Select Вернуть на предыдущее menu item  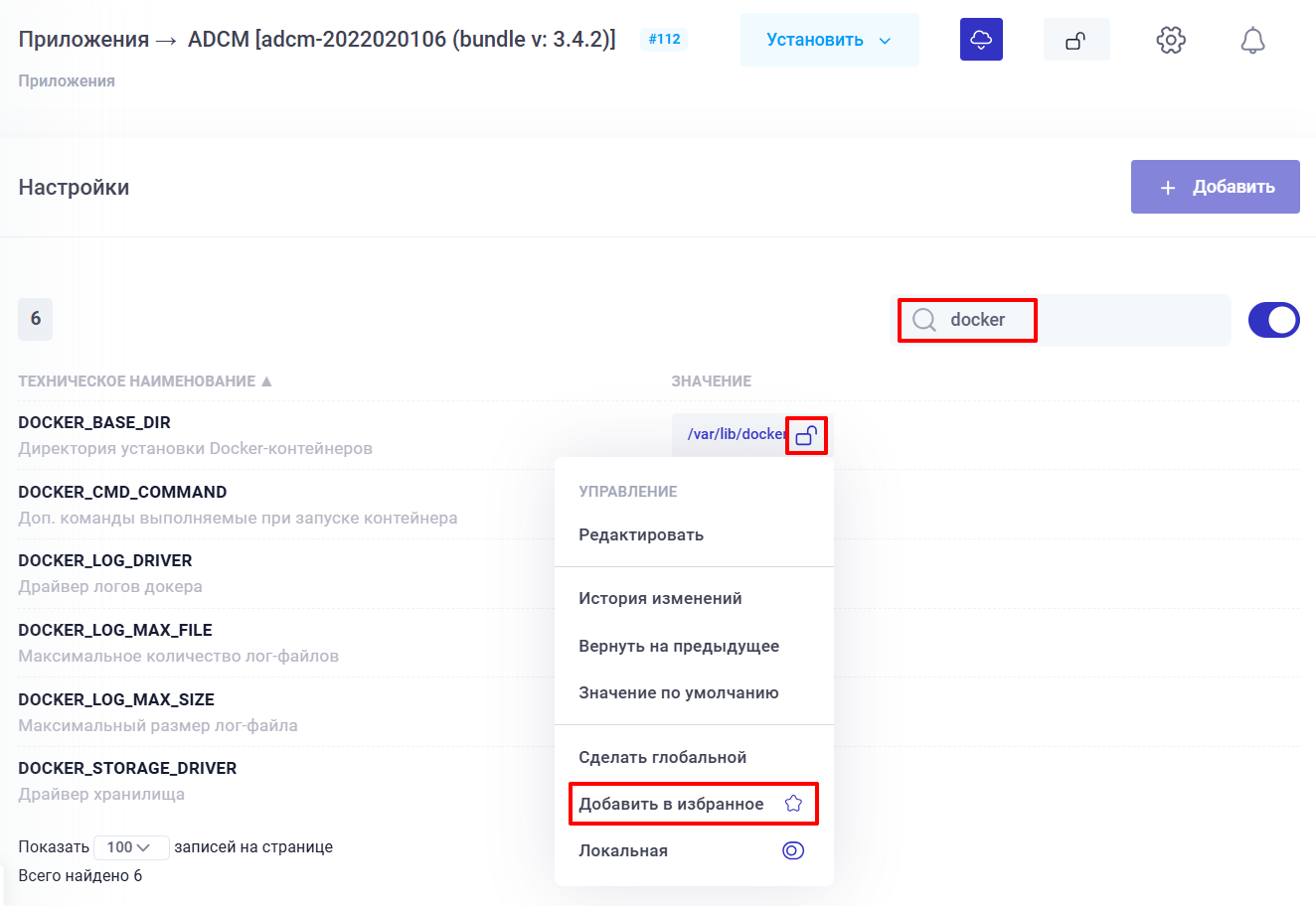point(679,646)
